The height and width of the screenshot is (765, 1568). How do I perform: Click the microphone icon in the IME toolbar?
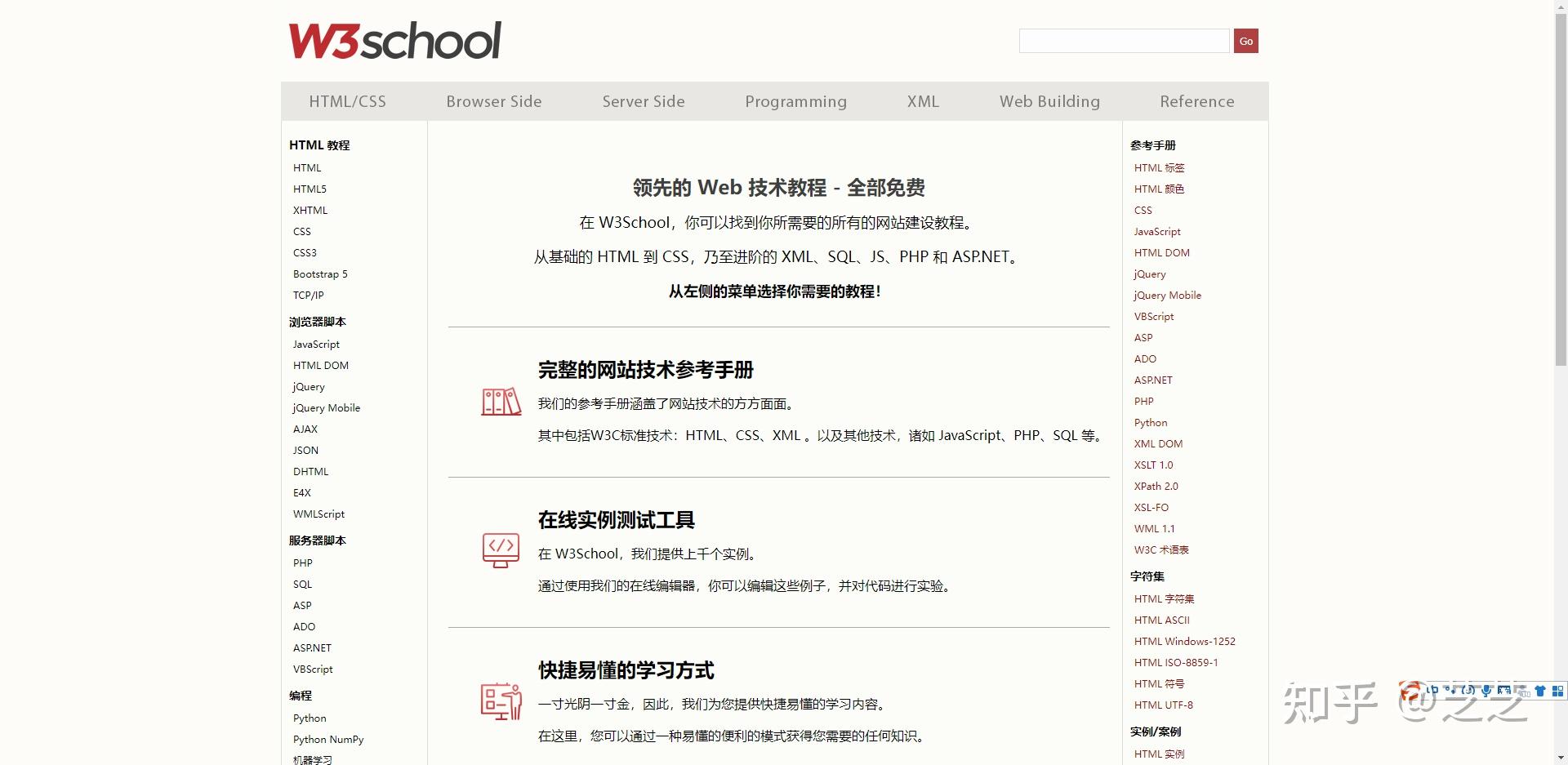click(1486, 691)
